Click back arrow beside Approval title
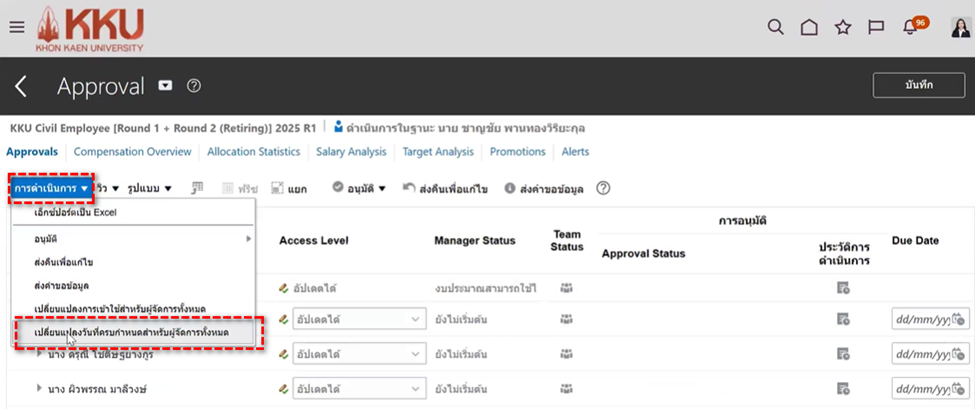The image size is (975, 409). tap(22, 87)
